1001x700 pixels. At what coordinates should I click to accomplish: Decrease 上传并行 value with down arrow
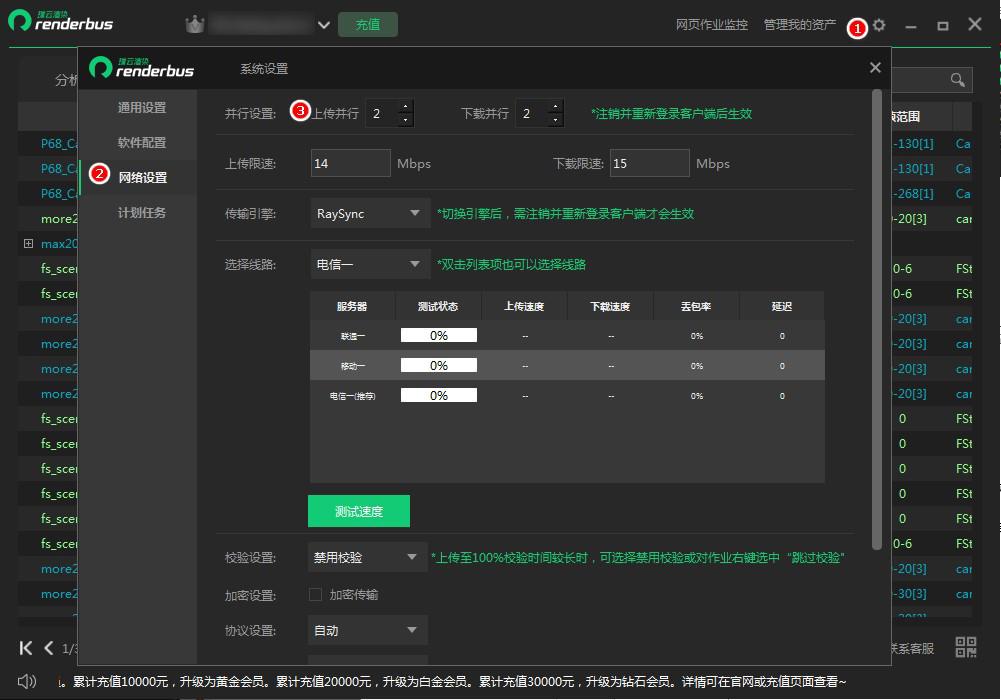coord(405,120)
